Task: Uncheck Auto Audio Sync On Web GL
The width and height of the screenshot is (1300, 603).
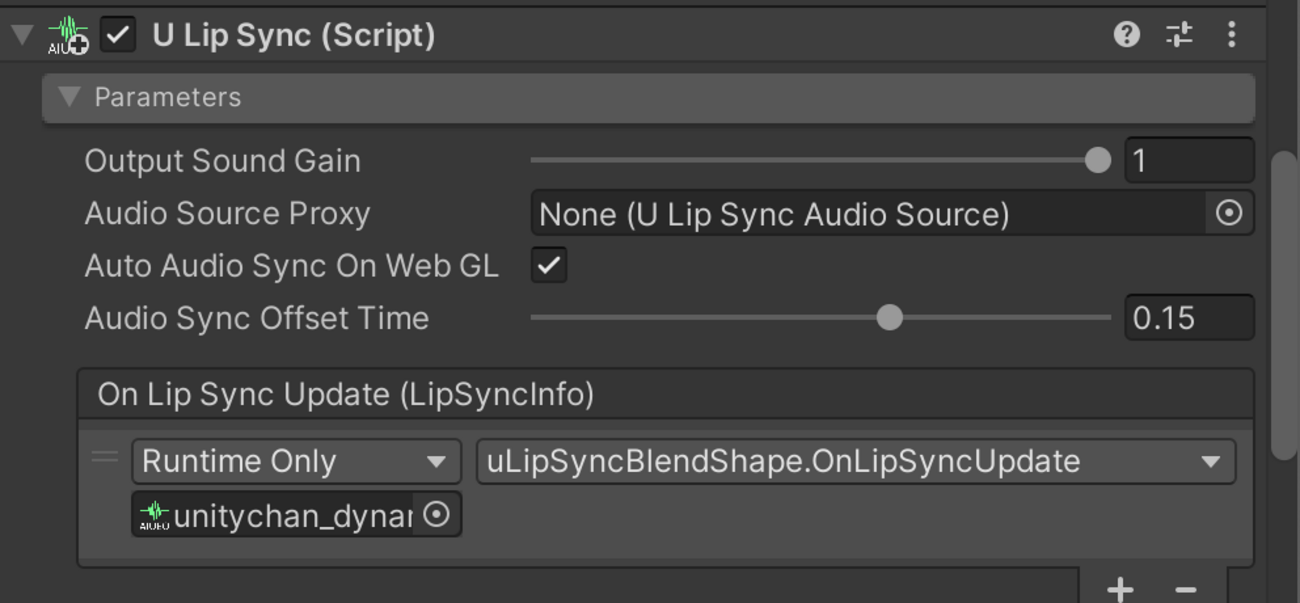Action: pyautogui.click(x=549, y=266)
